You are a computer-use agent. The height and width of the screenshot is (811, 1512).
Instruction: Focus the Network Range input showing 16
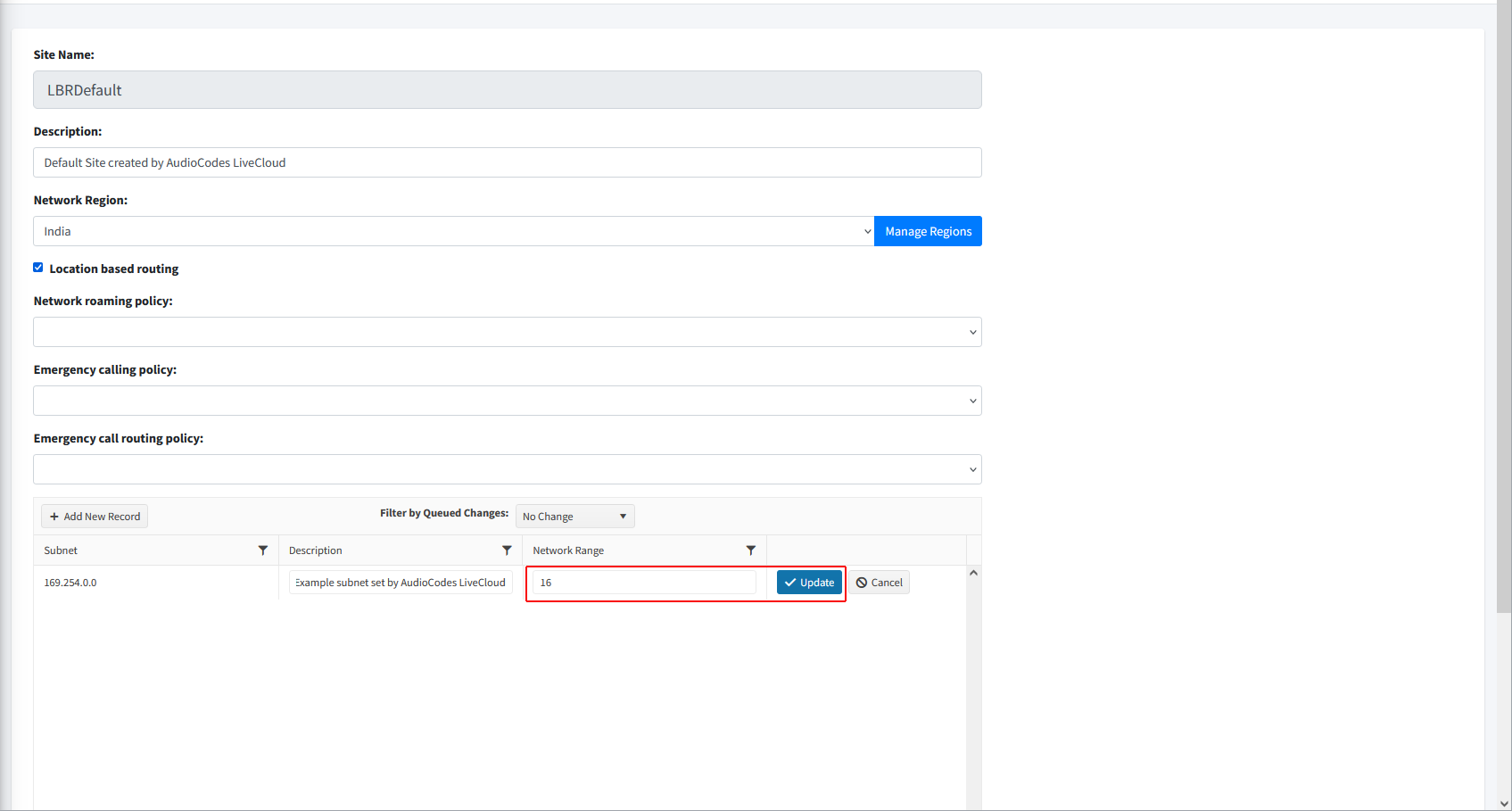(x=644, y=583)
